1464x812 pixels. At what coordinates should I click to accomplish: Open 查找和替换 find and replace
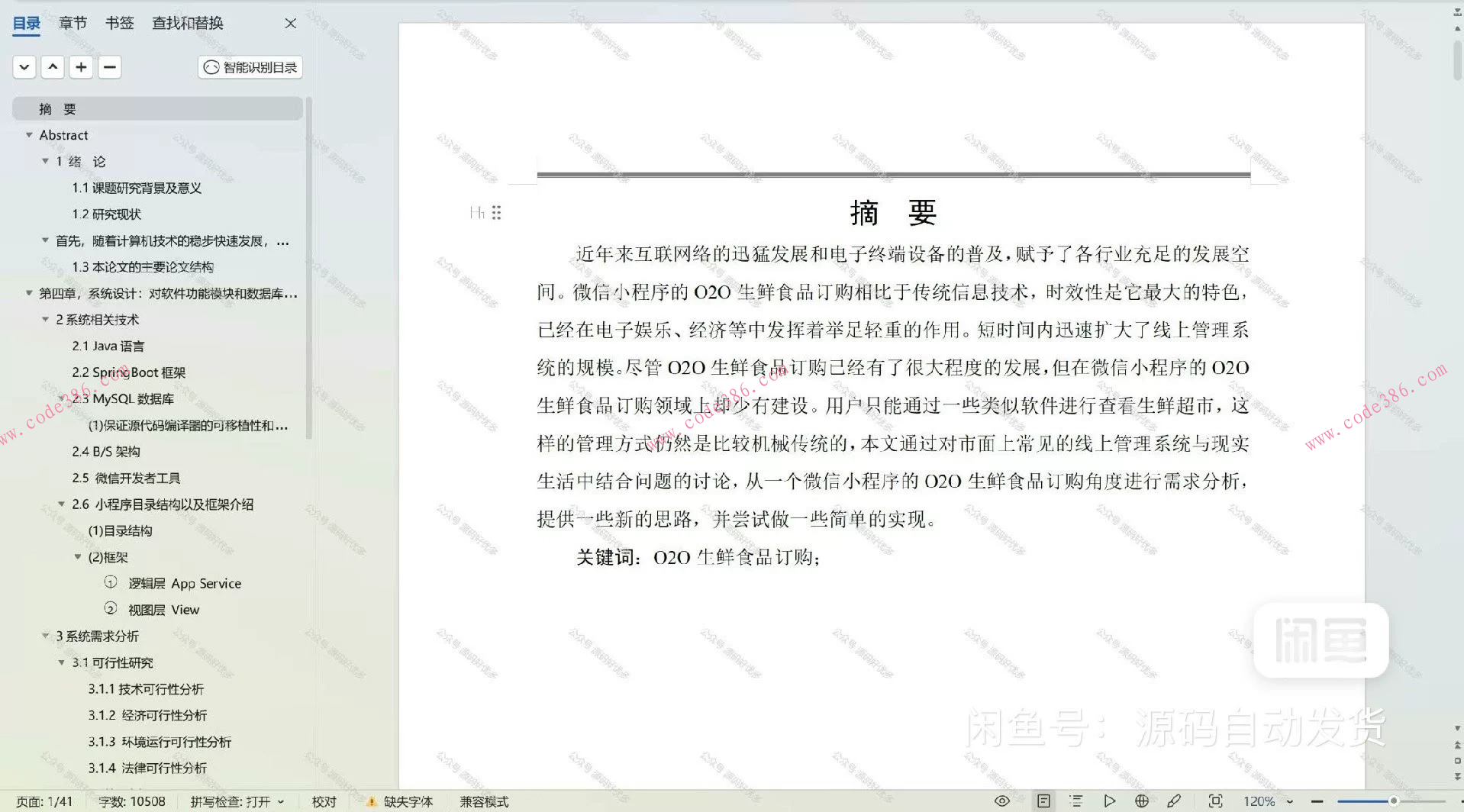(x=186, y=23)
